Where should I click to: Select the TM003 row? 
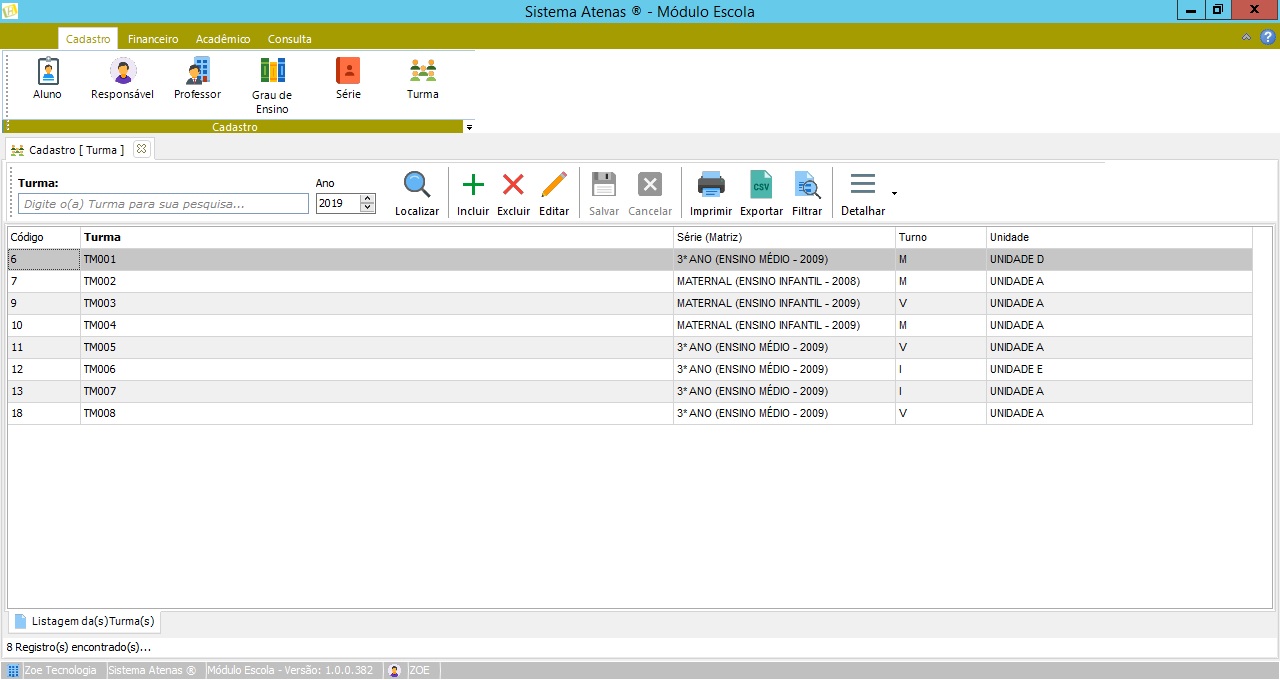point(630,303)
